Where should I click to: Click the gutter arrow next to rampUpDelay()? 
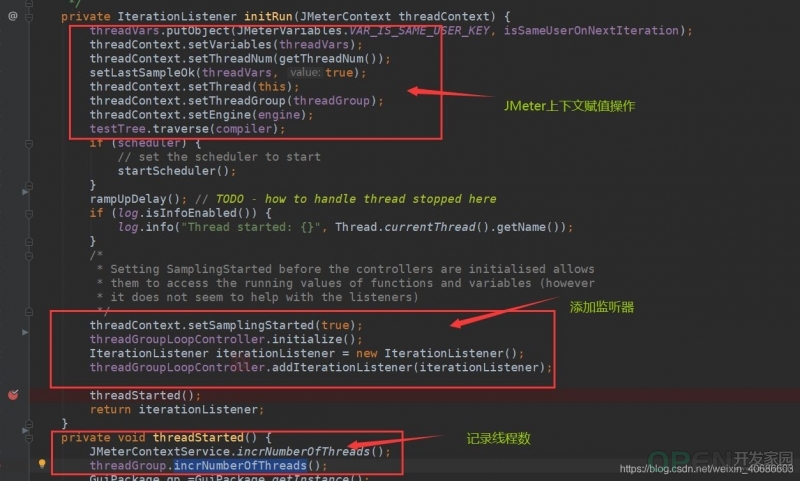click(25, 192)
